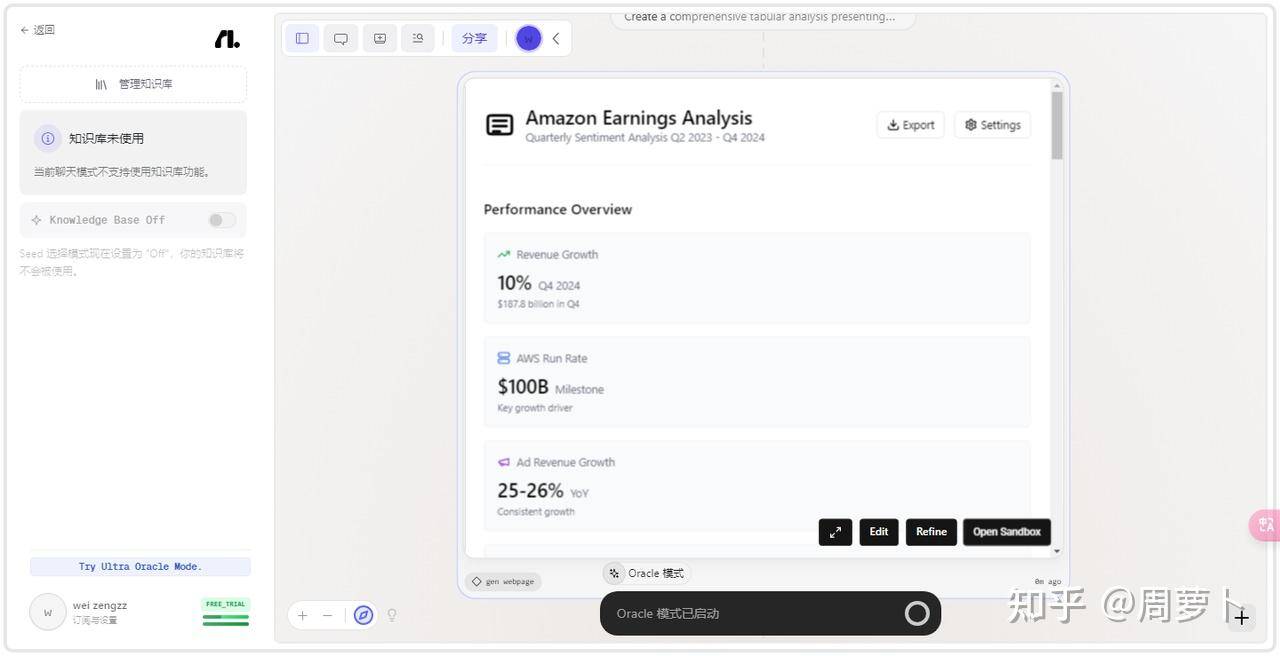Click the '25-26%' ad revenue value

point(530,491)
